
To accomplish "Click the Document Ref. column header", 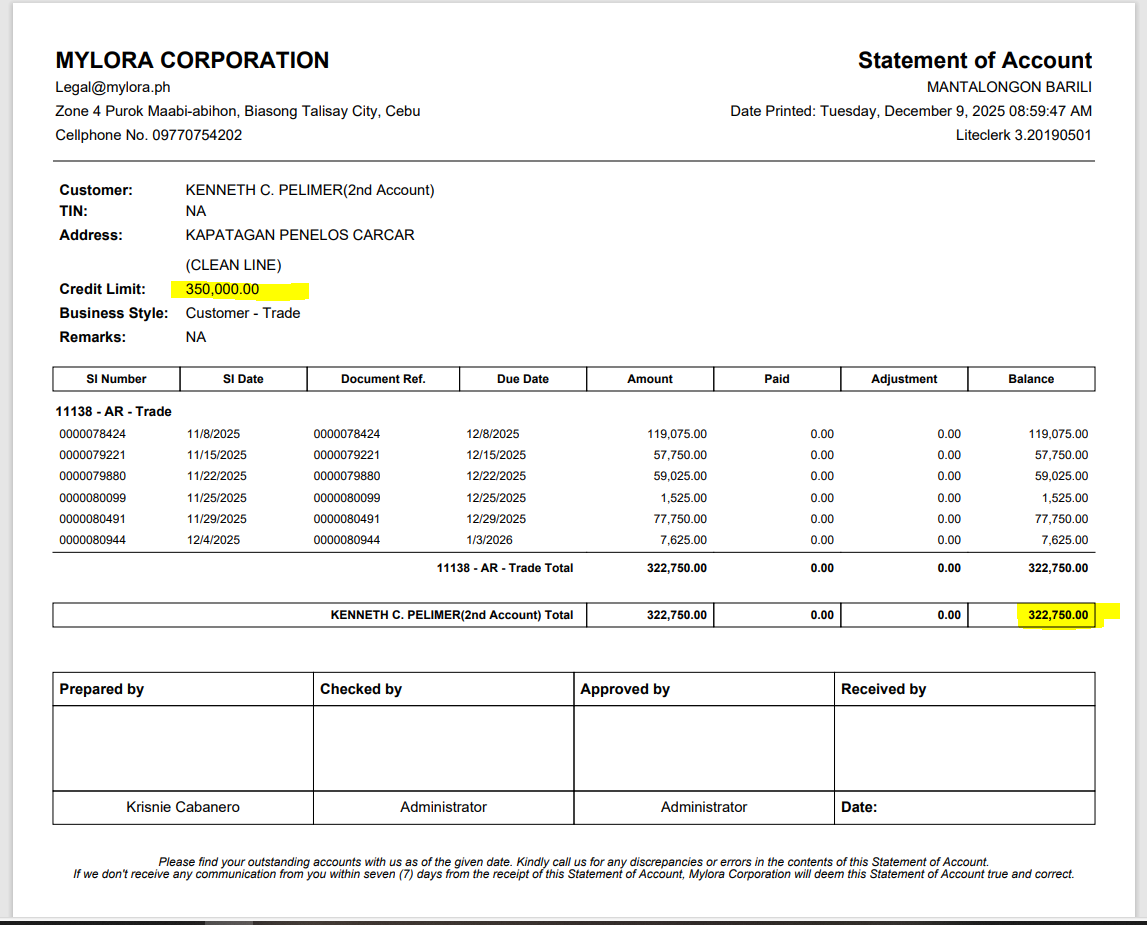I will [x=383, y=379].
